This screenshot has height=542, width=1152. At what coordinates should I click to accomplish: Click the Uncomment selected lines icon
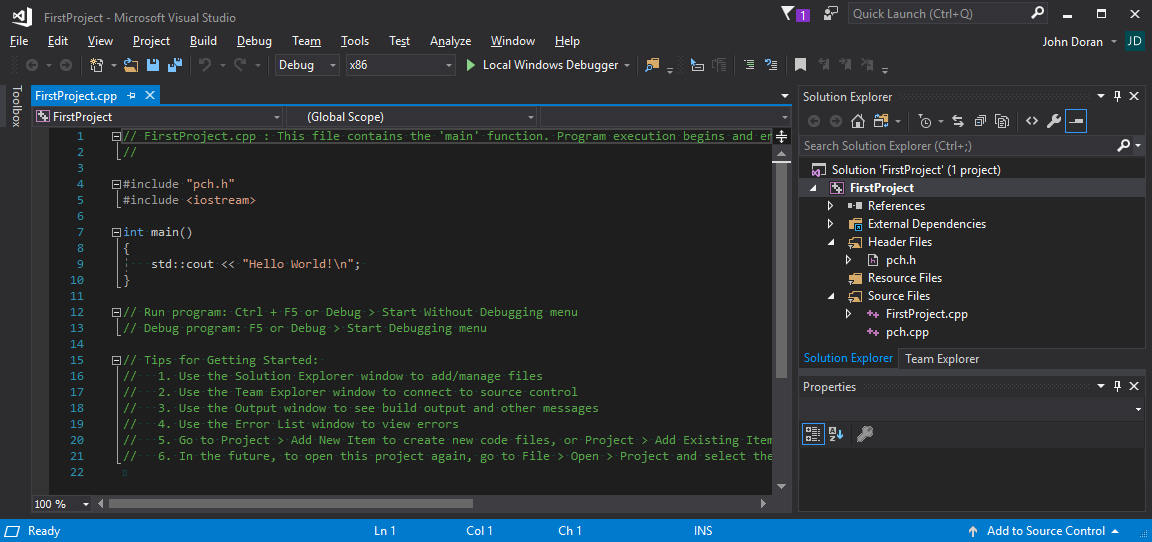[x=771, y=65]
